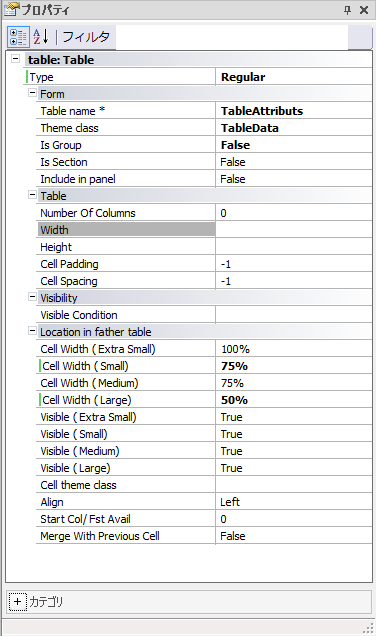The width and height of the screenshot is (376, 636).
Task: Collapse Location in father table section
Action: click(x=32, y=331)
